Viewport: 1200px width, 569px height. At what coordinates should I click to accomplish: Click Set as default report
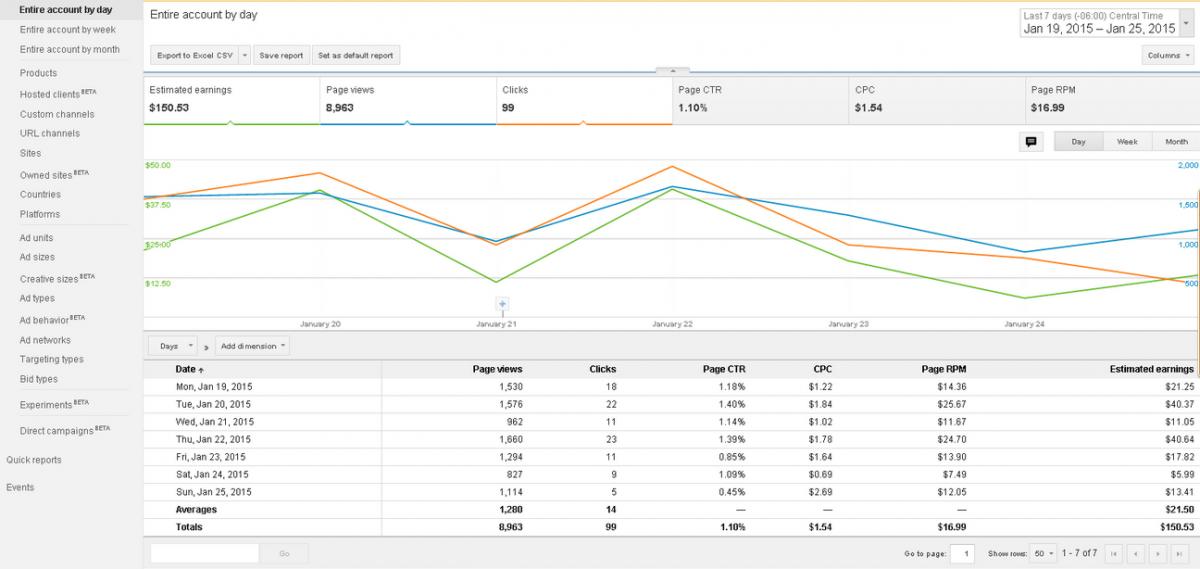pyautogui.click(x=356, y=56)
